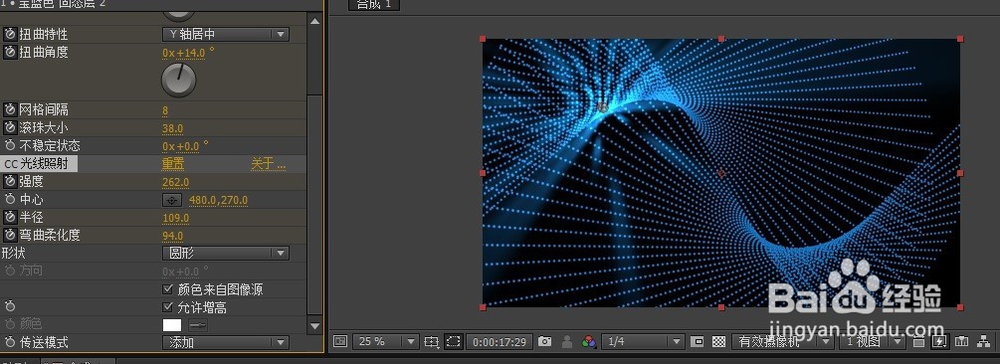This screenshot has height=364, width=1000.
Task: Toggle stopwatch for 强度 property
Action: point(10,182)
